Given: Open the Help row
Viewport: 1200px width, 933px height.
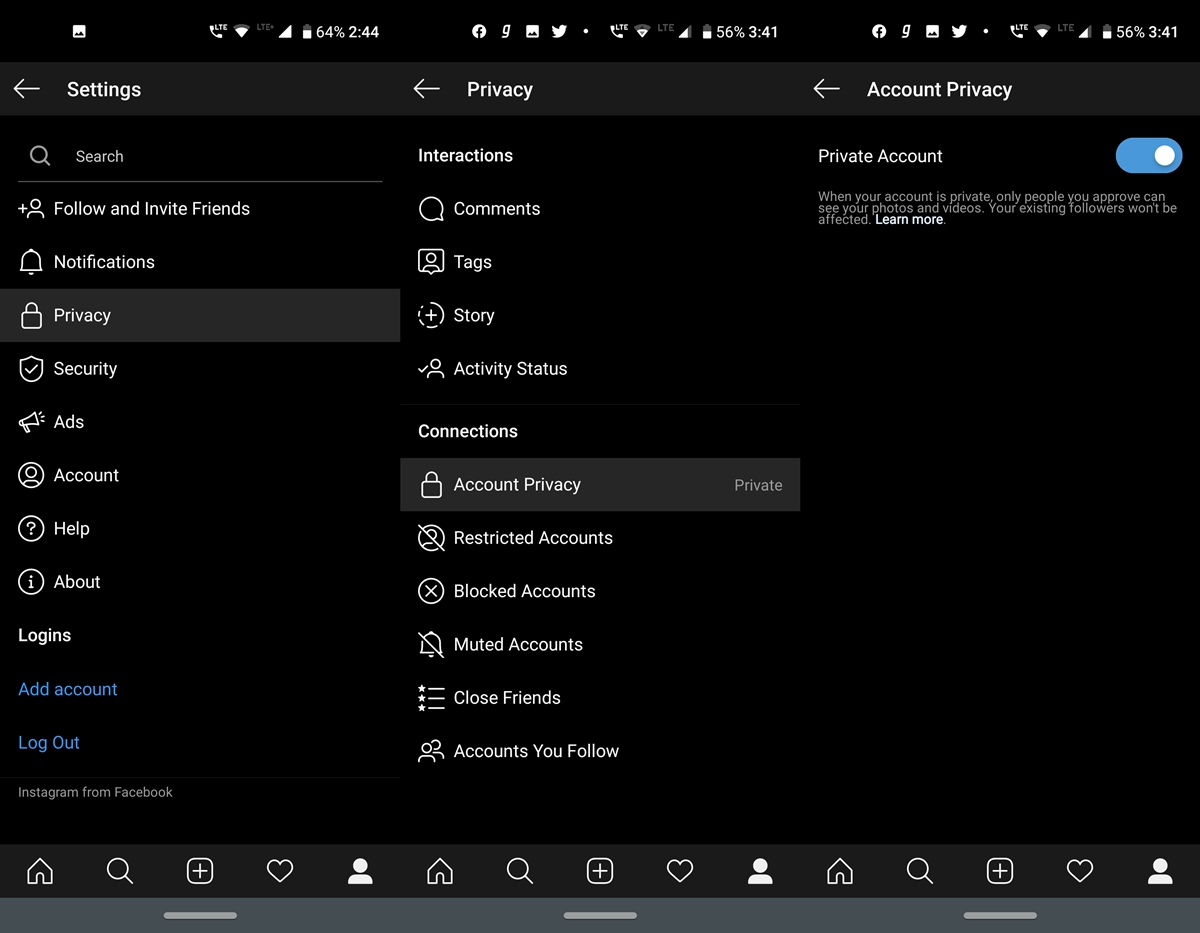Looking at the screenshot, I should click(200, 528).
